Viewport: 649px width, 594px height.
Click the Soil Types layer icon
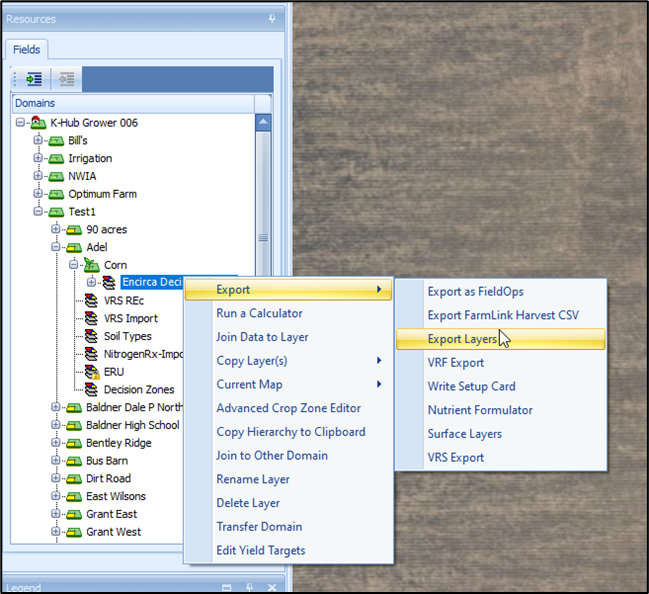[x=91, y=336]
